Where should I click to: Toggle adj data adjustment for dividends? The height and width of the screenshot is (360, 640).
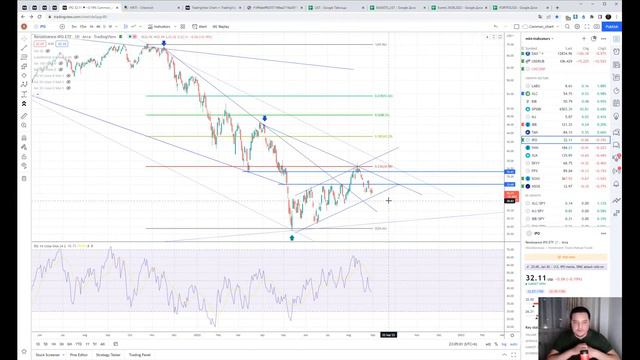point(488,344)
